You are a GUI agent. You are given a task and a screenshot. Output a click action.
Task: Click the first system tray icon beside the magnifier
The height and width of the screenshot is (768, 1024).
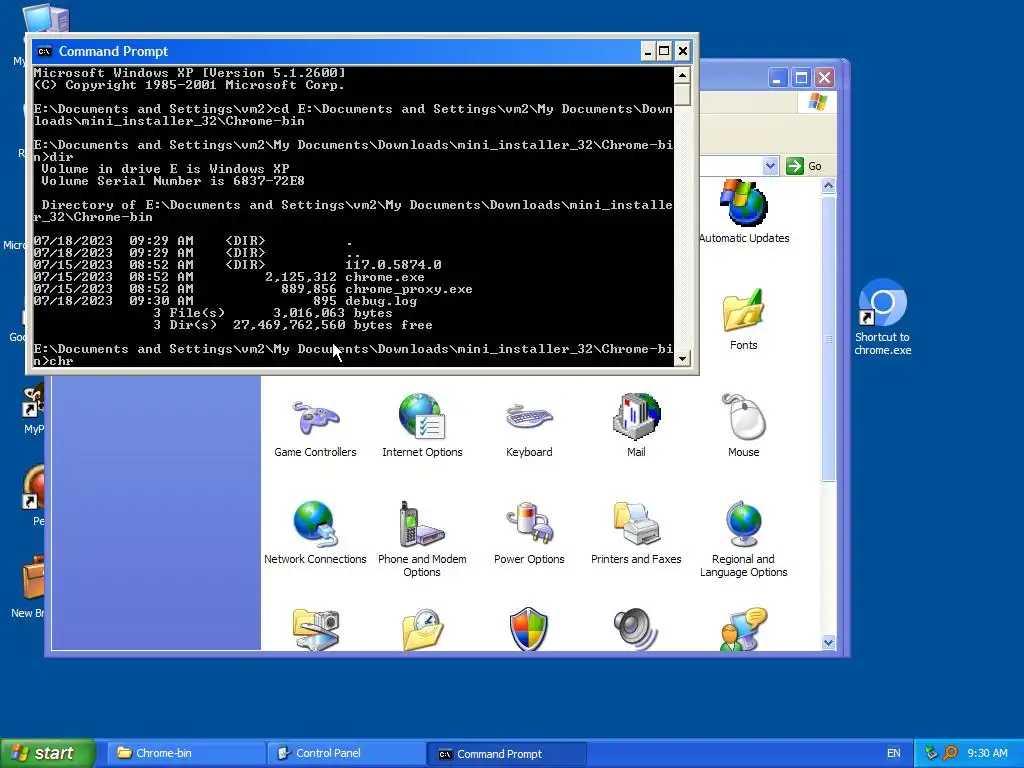(x=931, y=753)
